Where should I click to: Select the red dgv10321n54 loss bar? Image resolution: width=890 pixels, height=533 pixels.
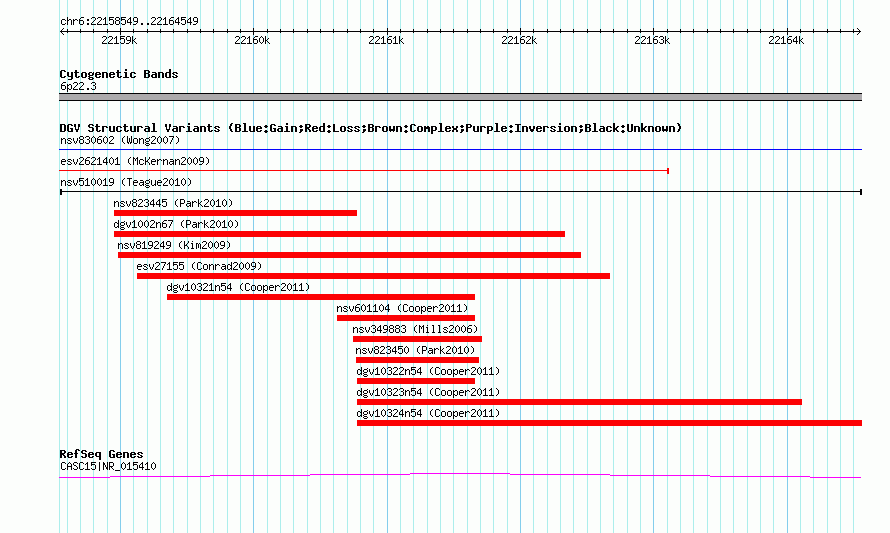[321, 297]
